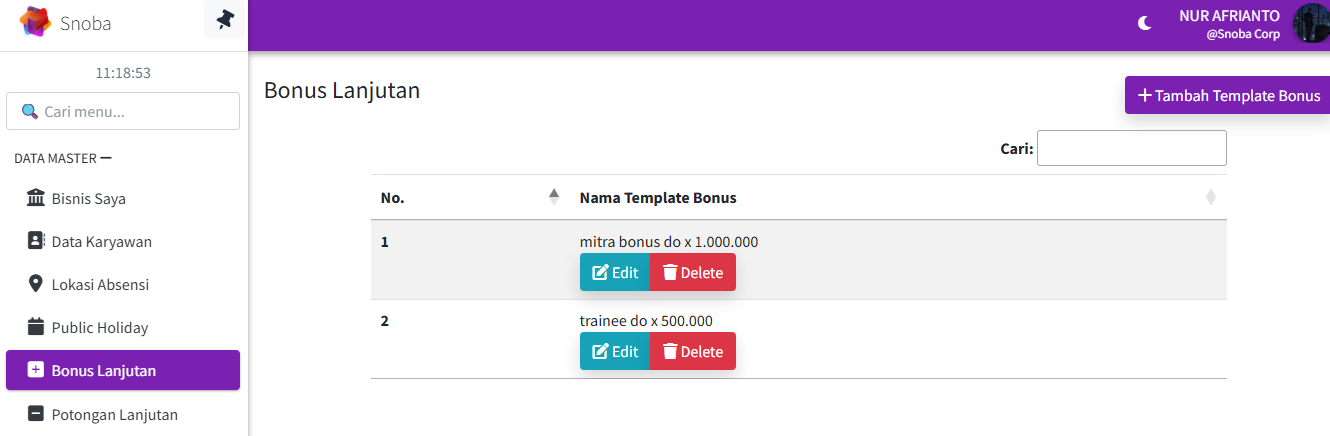Edit the trainee do template
The width and height of the screenshot is (1330, 436).
(615, 351)
